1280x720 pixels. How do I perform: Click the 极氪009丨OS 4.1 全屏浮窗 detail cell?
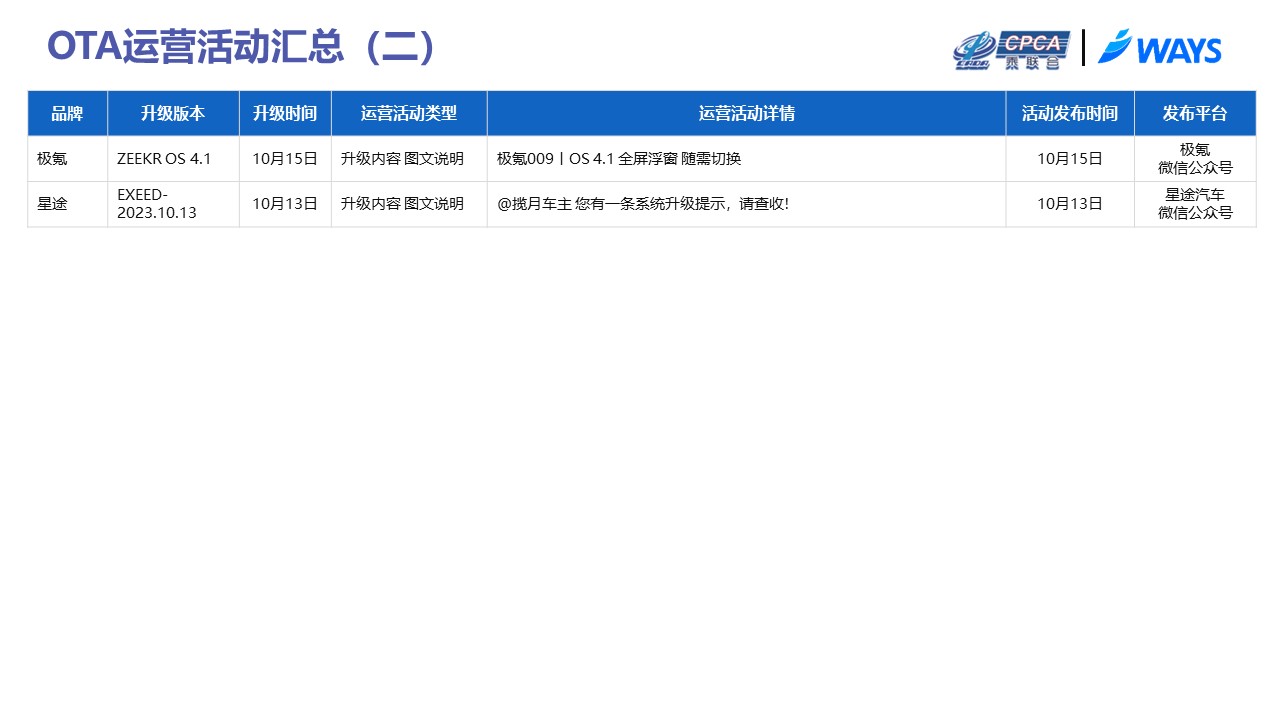(x=746, y=158)
